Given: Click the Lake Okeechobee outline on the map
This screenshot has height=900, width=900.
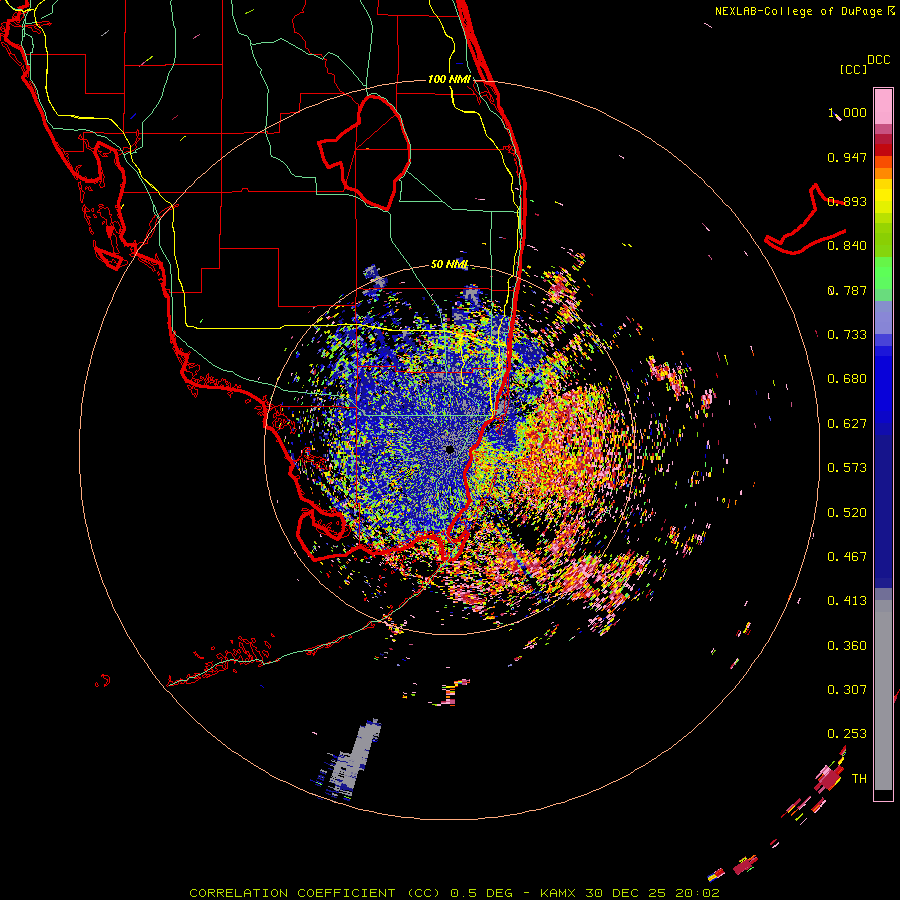Looking at the screenshot, I should point(364,152).
